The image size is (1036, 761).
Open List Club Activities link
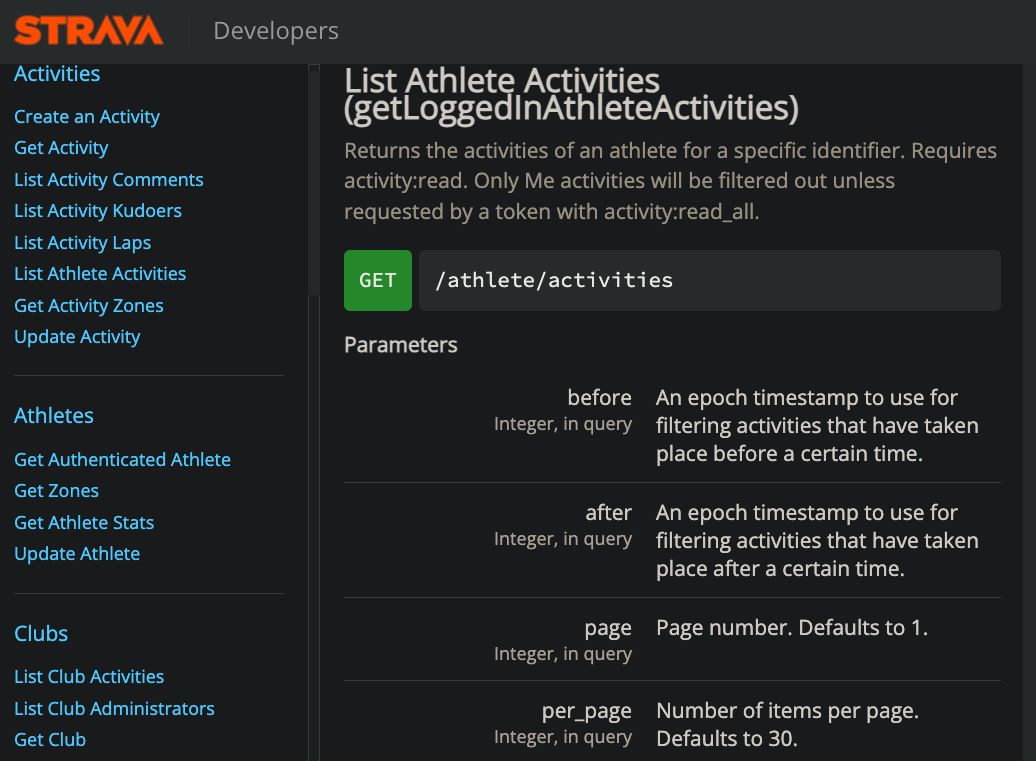[x=89, y=677]
